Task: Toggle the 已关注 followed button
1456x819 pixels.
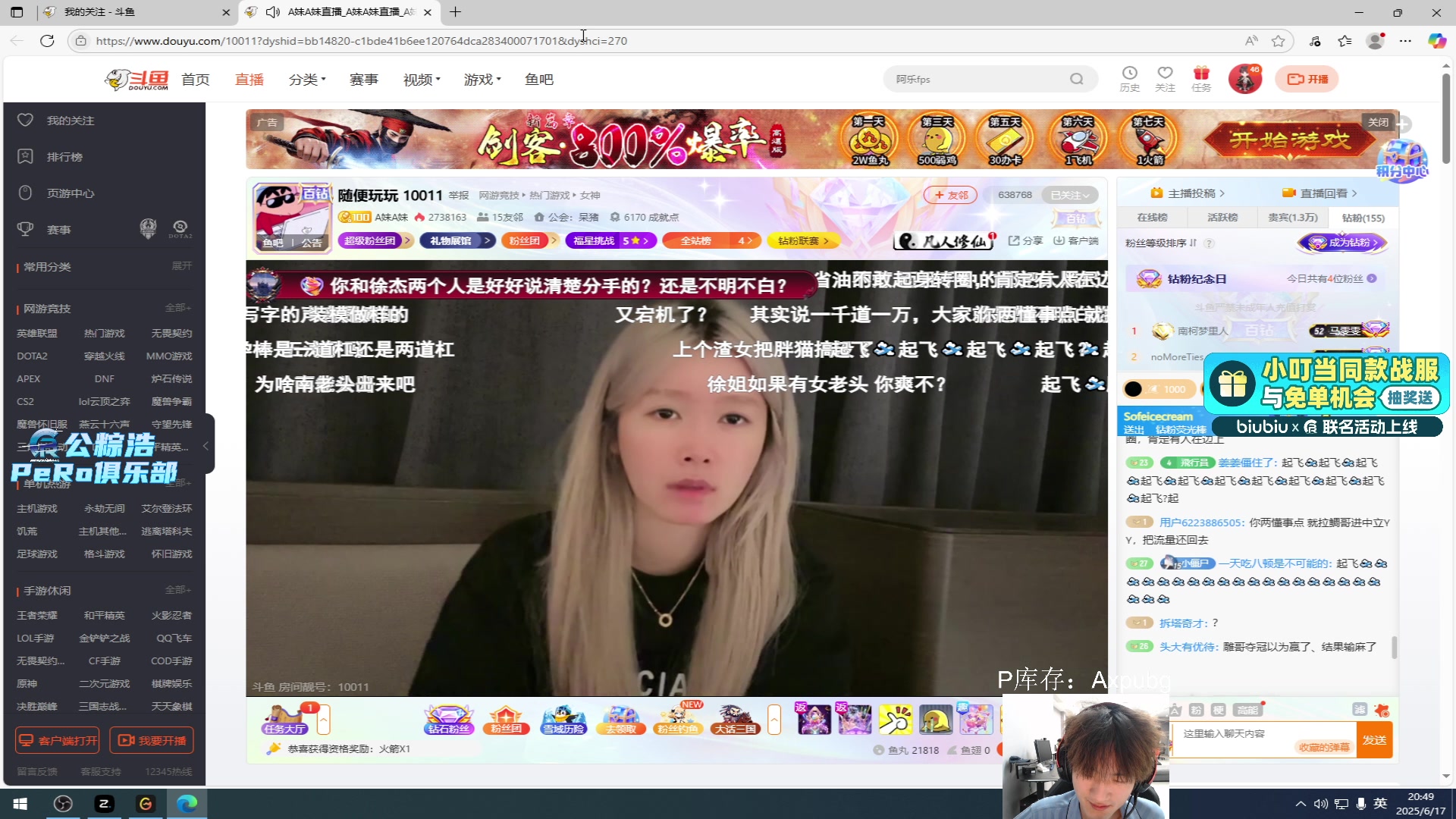Action: pyautogui.click(x=1069, y=195)
